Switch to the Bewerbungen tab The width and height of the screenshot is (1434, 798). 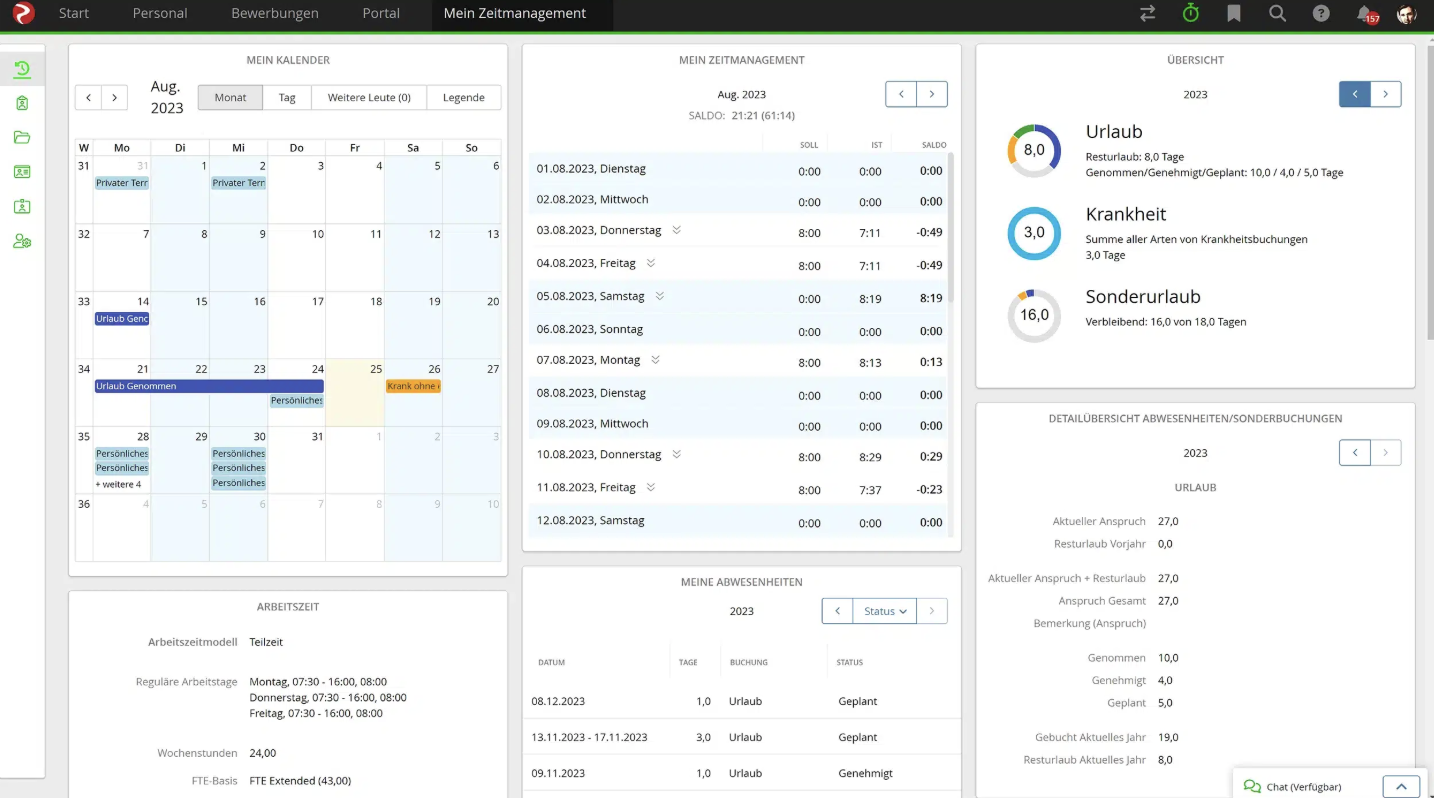click(274, 14)
